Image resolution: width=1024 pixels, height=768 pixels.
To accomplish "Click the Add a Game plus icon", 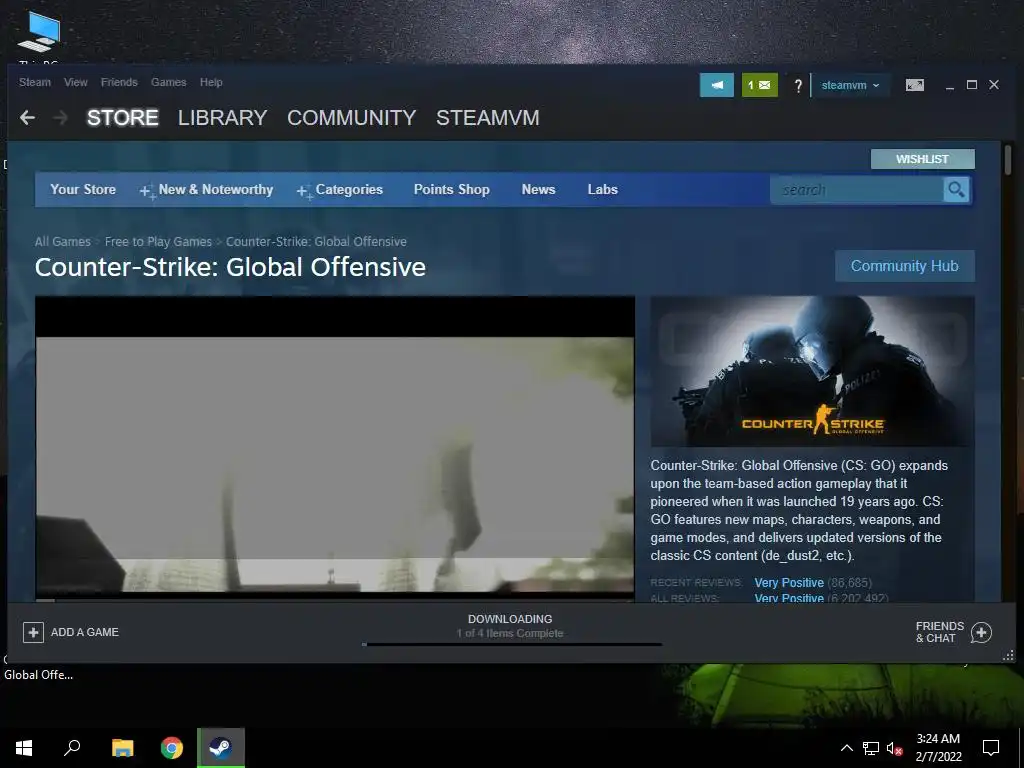I will click(x=33, y=632).
